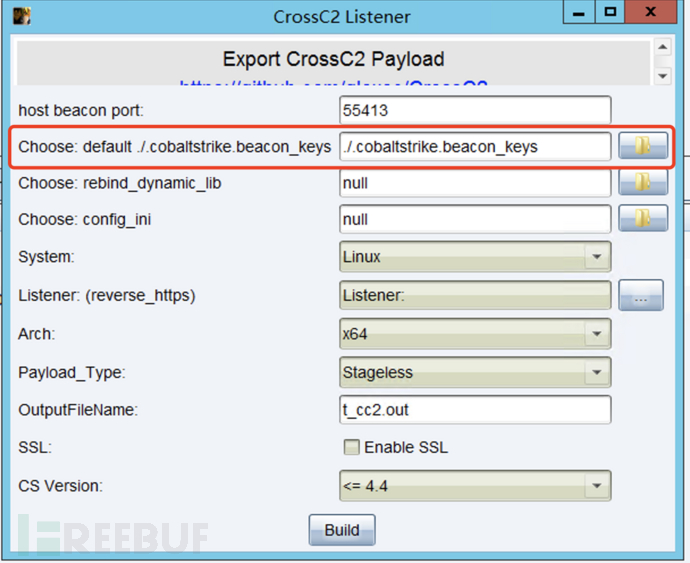Open the CS Version dropdown showing <= 4.4
690x563 pixels.
pos(475,486)
